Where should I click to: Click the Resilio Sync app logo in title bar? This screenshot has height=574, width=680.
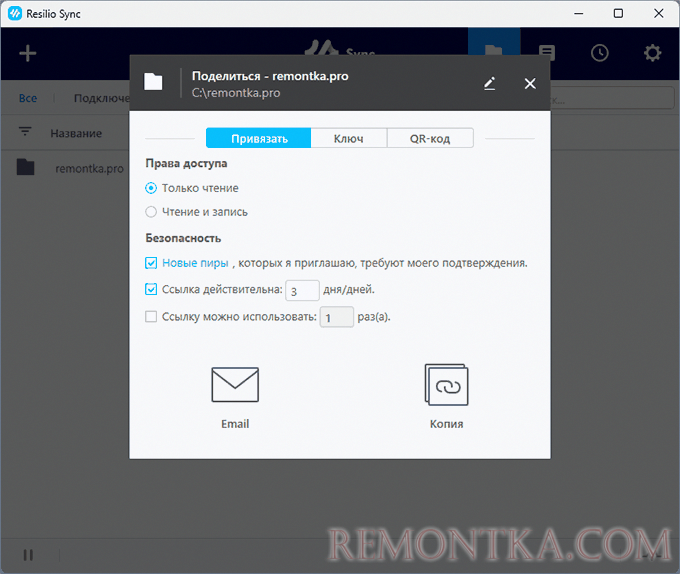point(15,14)
